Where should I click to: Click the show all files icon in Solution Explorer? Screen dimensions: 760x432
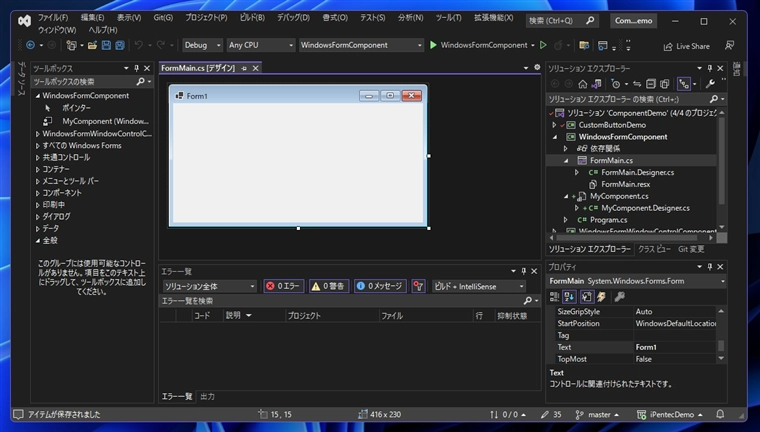(x=665, y=84)
